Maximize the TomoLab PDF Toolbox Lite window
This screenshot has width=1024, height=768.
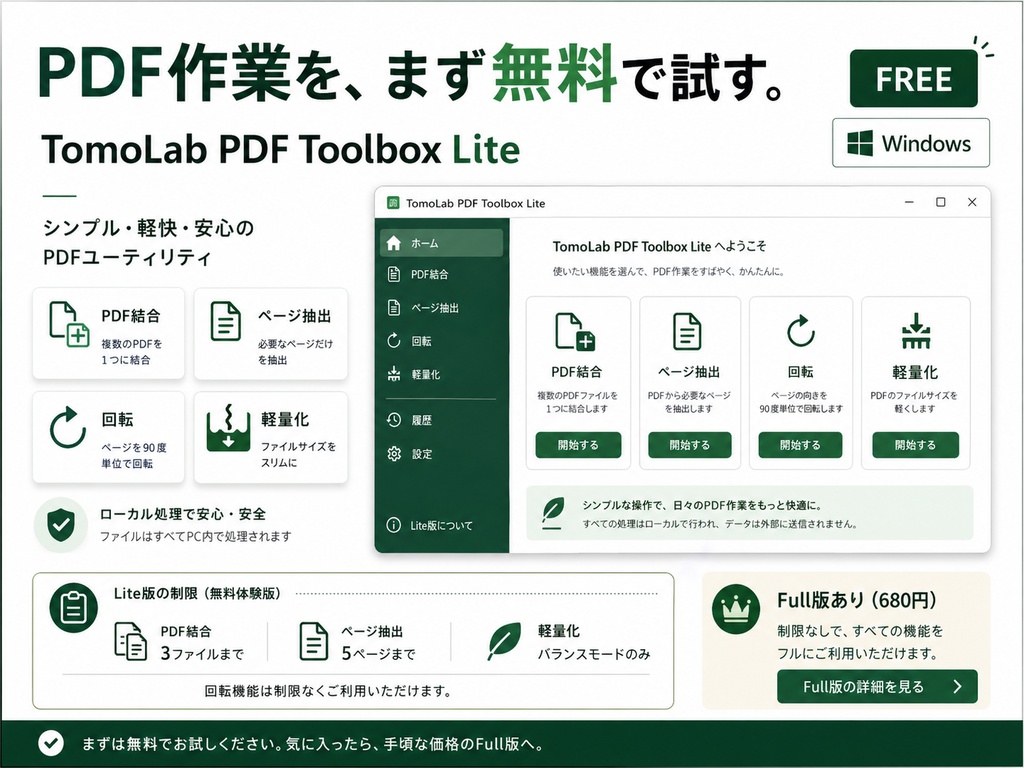point(940,202)
